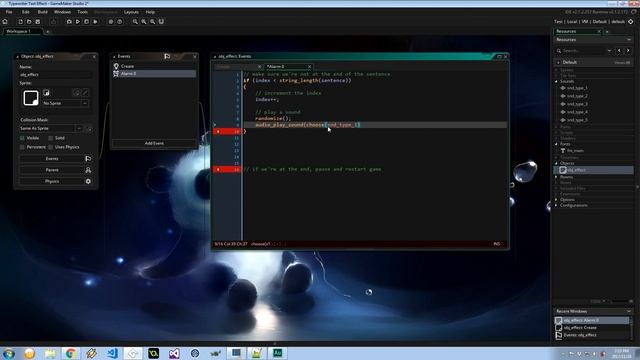Toggle the Uses Physics checkbox
The width and height of the screenshot is (640, 360).
click(51, 147)
